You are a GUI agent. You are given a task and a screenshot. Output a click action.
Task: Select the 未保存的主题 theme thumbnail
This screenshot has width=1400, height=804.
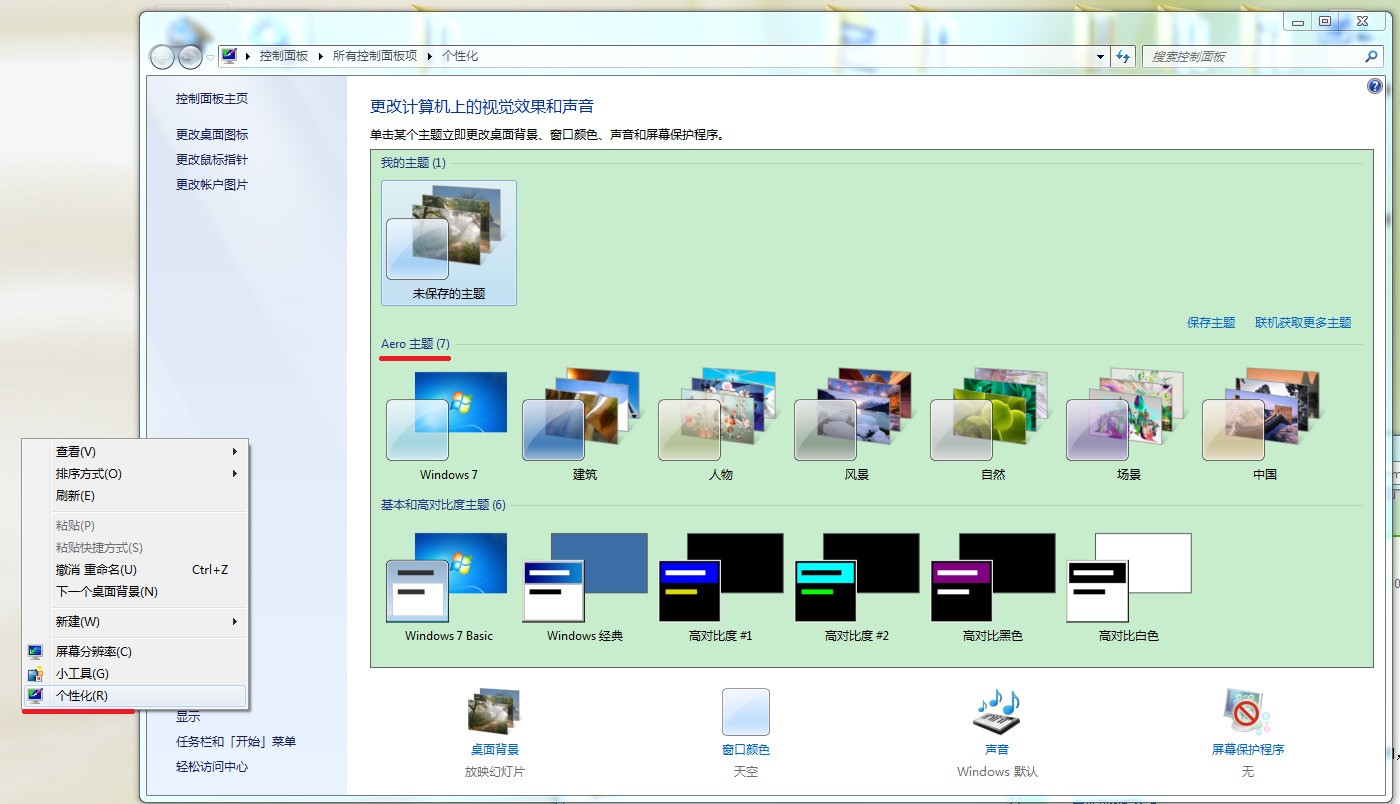click(x=449, y=243)
